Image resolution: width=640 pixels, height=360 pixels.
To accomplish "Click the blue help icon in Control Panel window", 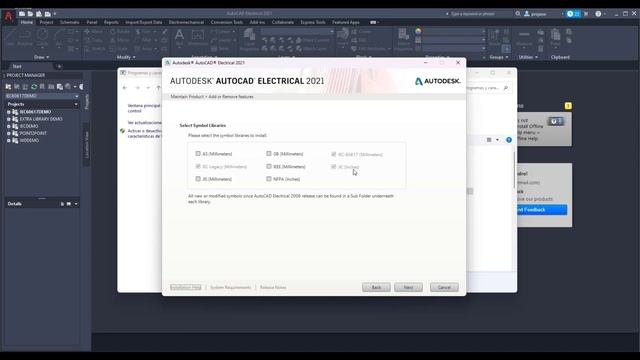I will (509, 140).
